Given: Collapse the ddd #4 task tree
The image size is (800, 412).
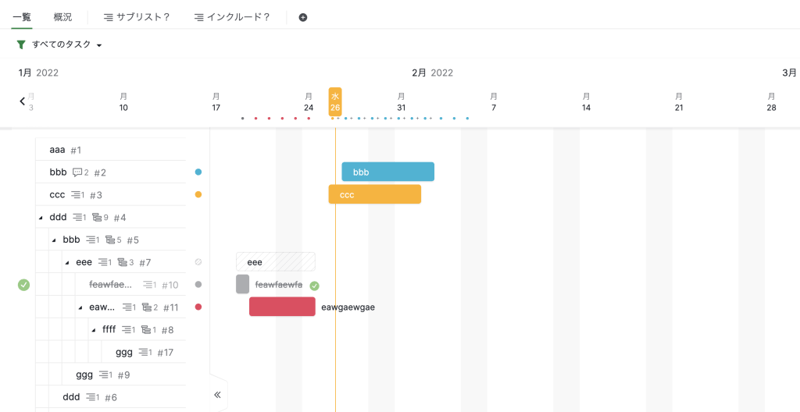Looking at the screenshot, I should [41, 217].
